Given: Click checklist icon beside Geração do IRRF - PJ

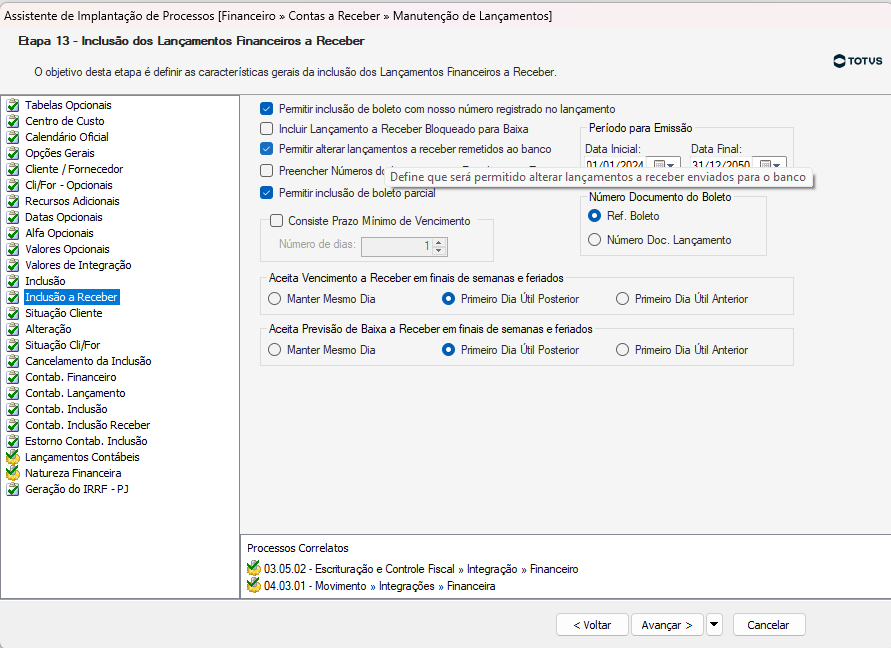Looking at the screenshot, I should [13, 489].
